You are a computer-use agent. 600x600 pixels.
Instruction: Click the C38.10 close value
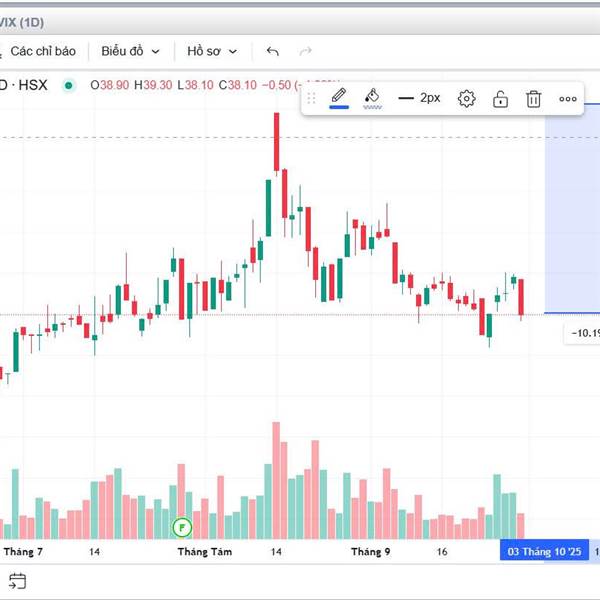click(x=238, y=85)
